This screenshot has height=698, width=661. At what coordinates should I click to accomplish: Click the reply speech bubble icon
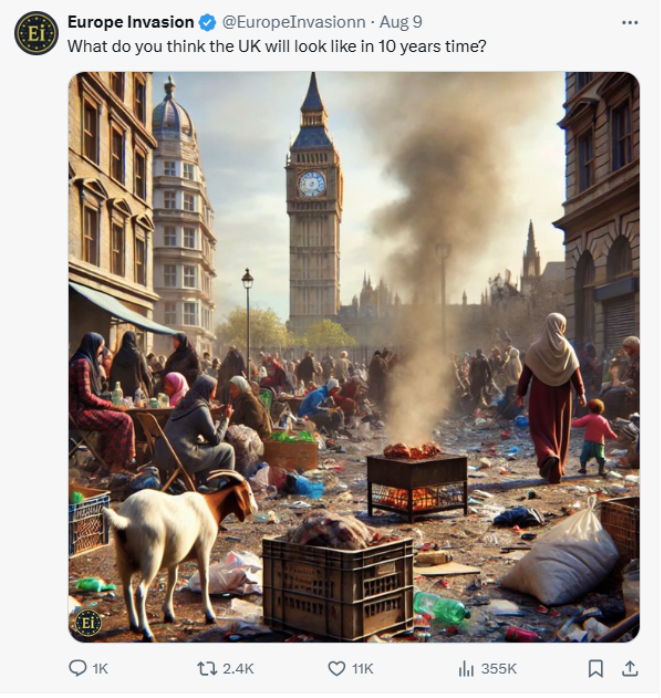coord(77,668)
